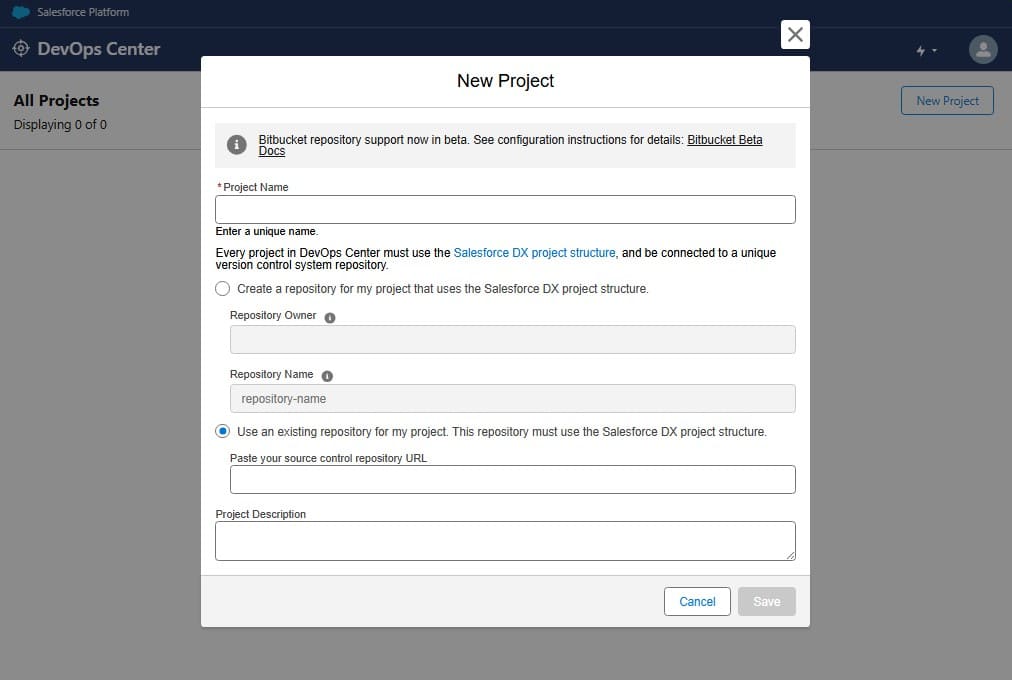Open the user profile avatar
Image resolution: width=1012 pixels, height=680 pixels.
coord(983,49)
